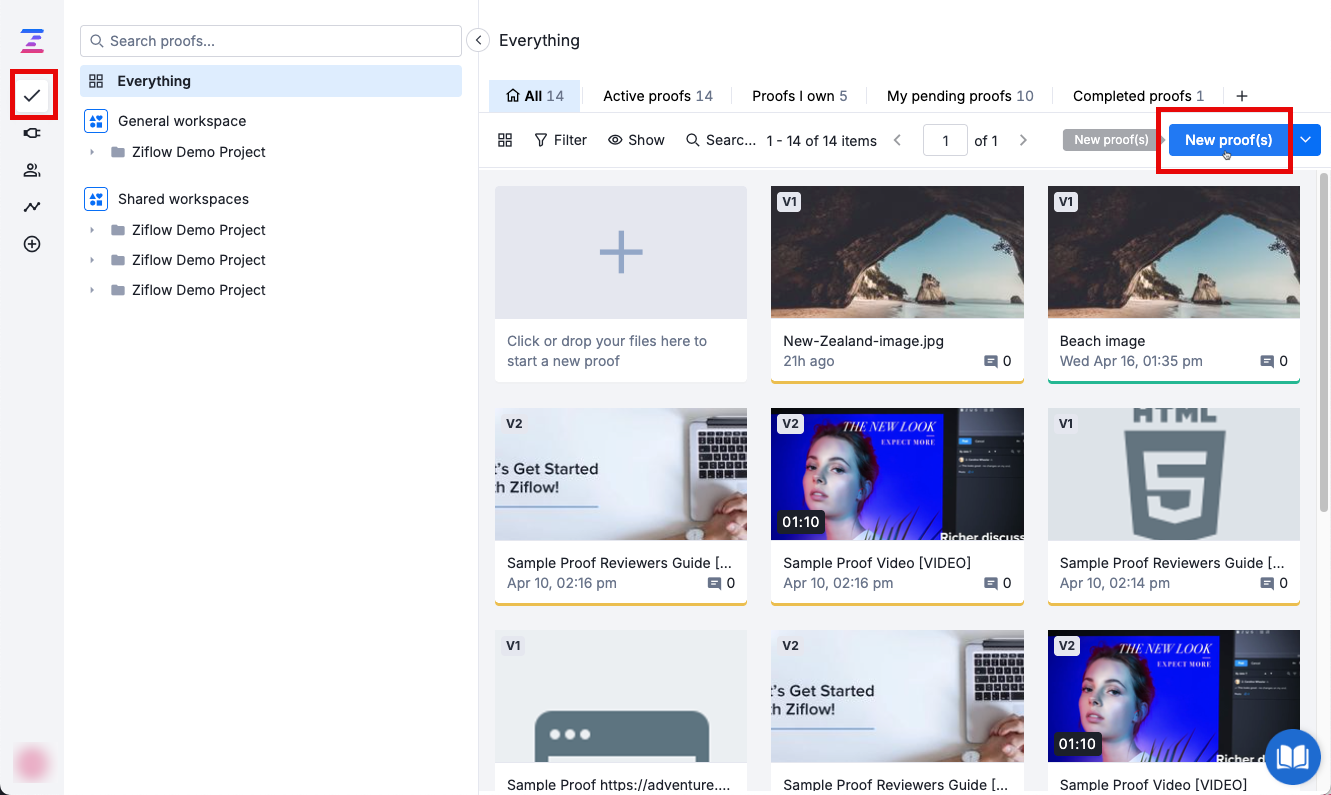
Task: Open the New-Zealand-image.jpg proof thumbnail
Action: click(897, 252)
